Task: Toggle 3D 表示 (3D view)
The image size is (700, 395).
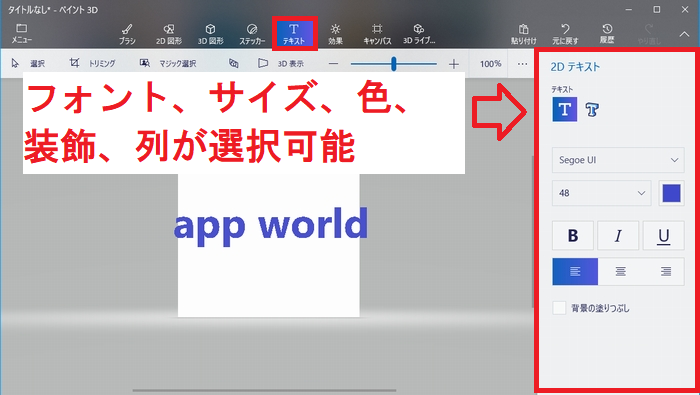Action: click(x=282, y=63)
